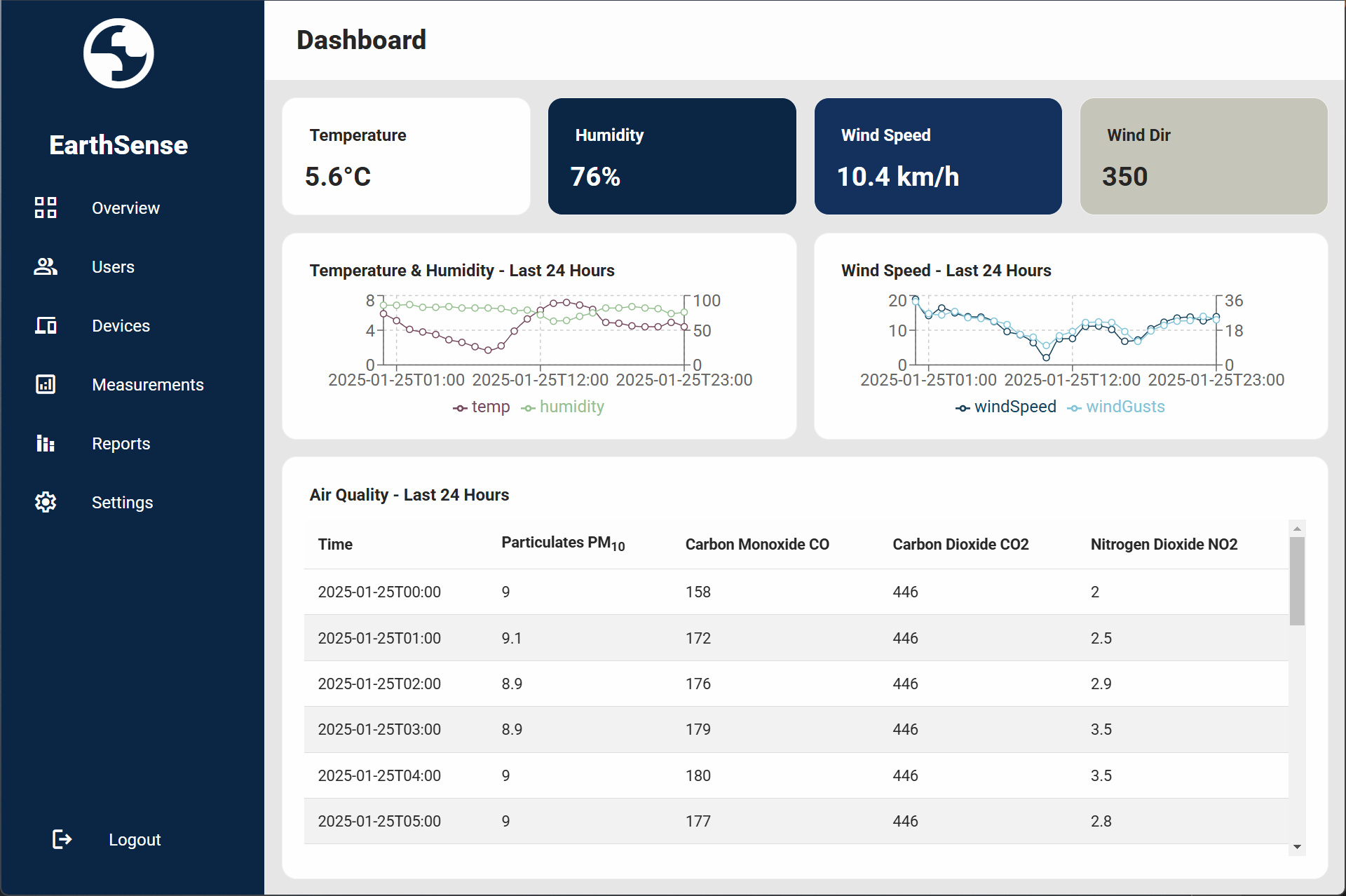Click the EarthSense globe logo
Screen dimensions: 1346x896
[118, 53]
